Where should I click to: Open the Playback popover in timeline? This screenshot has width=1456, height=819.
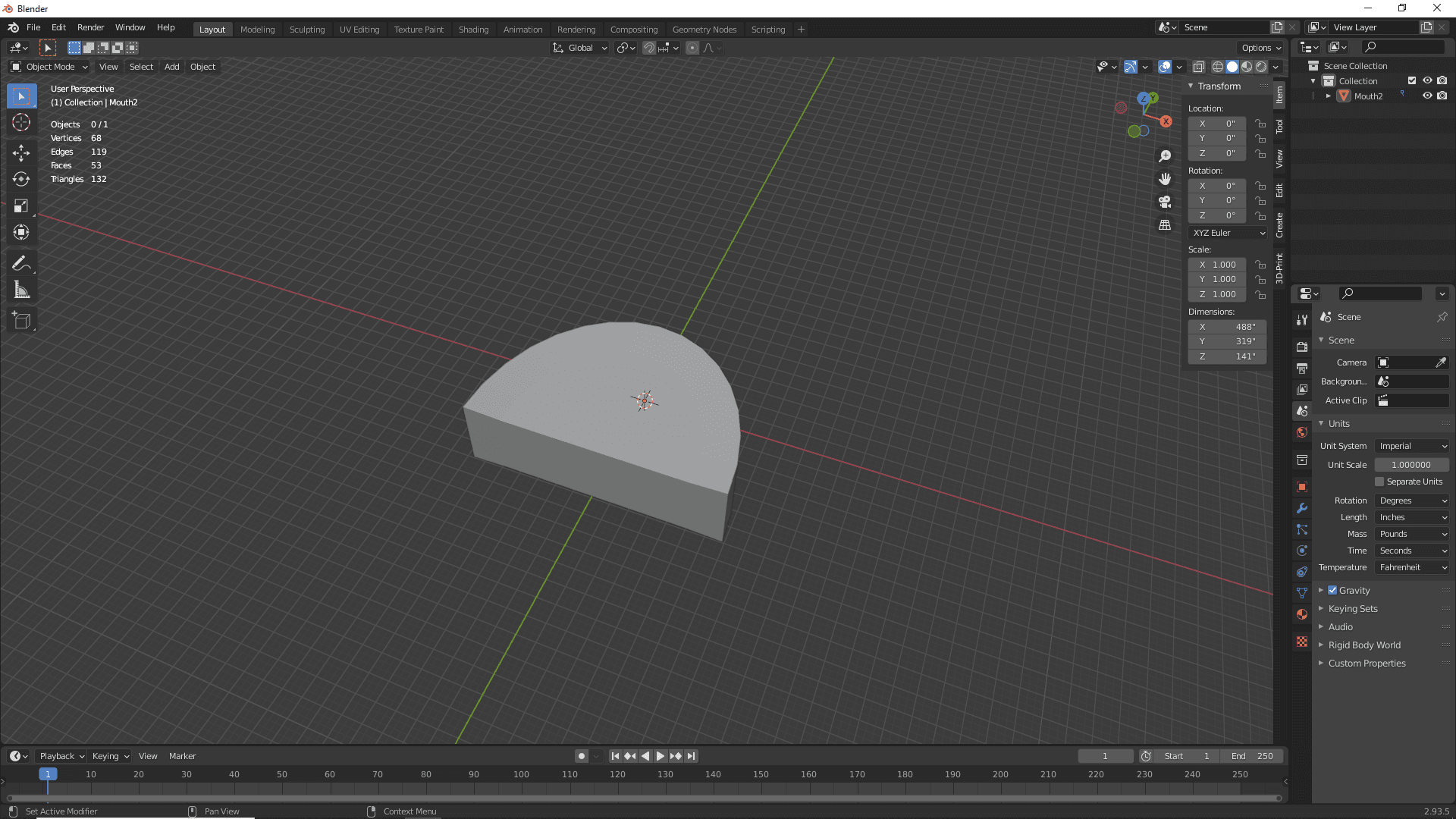coord(61,756)
